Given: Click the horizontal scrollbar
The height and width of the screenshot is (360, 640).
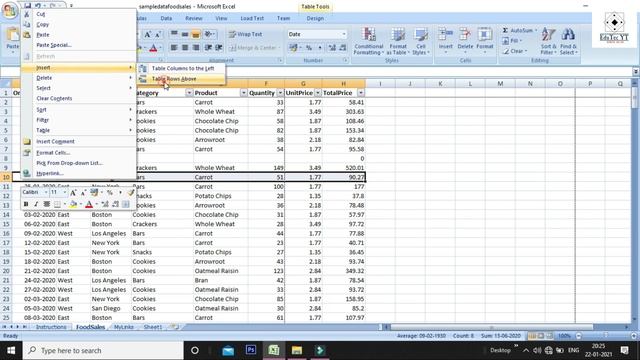Looking at the screenshot, I should [492, 327].
